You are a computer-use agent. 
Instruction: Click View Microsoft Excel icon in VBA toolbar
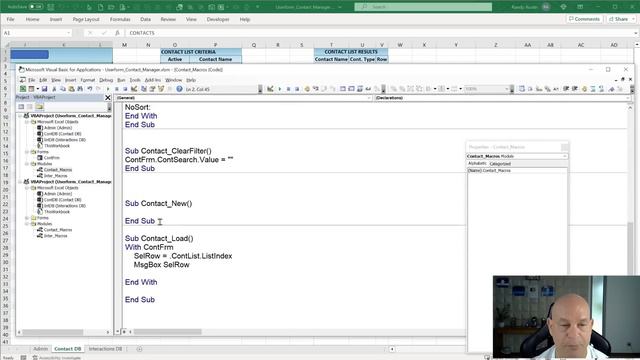click(23, 89)
